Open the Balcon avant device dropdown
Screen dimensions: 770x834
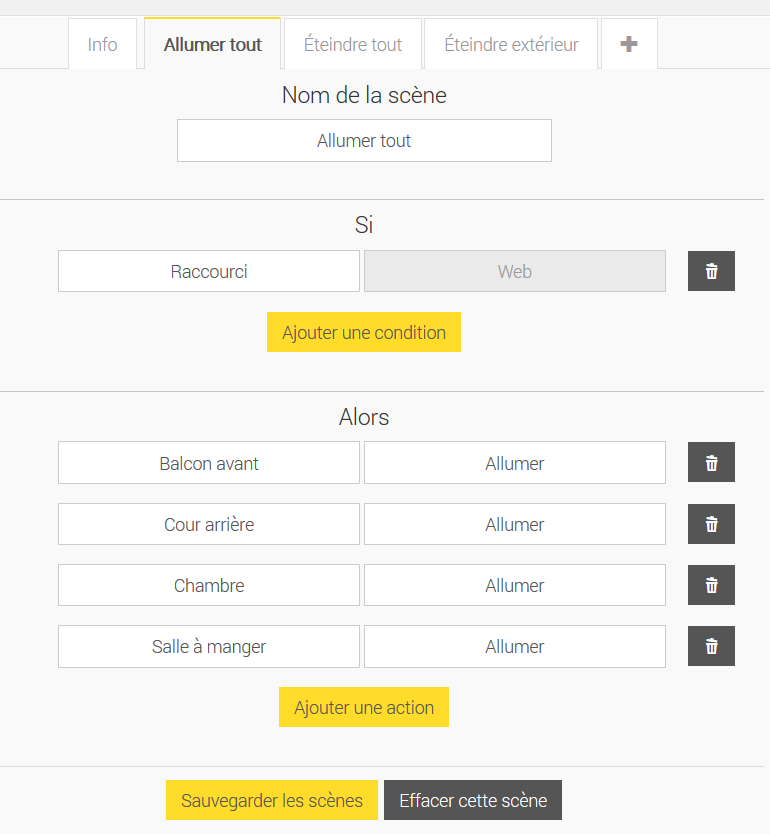tap(209, 463)
